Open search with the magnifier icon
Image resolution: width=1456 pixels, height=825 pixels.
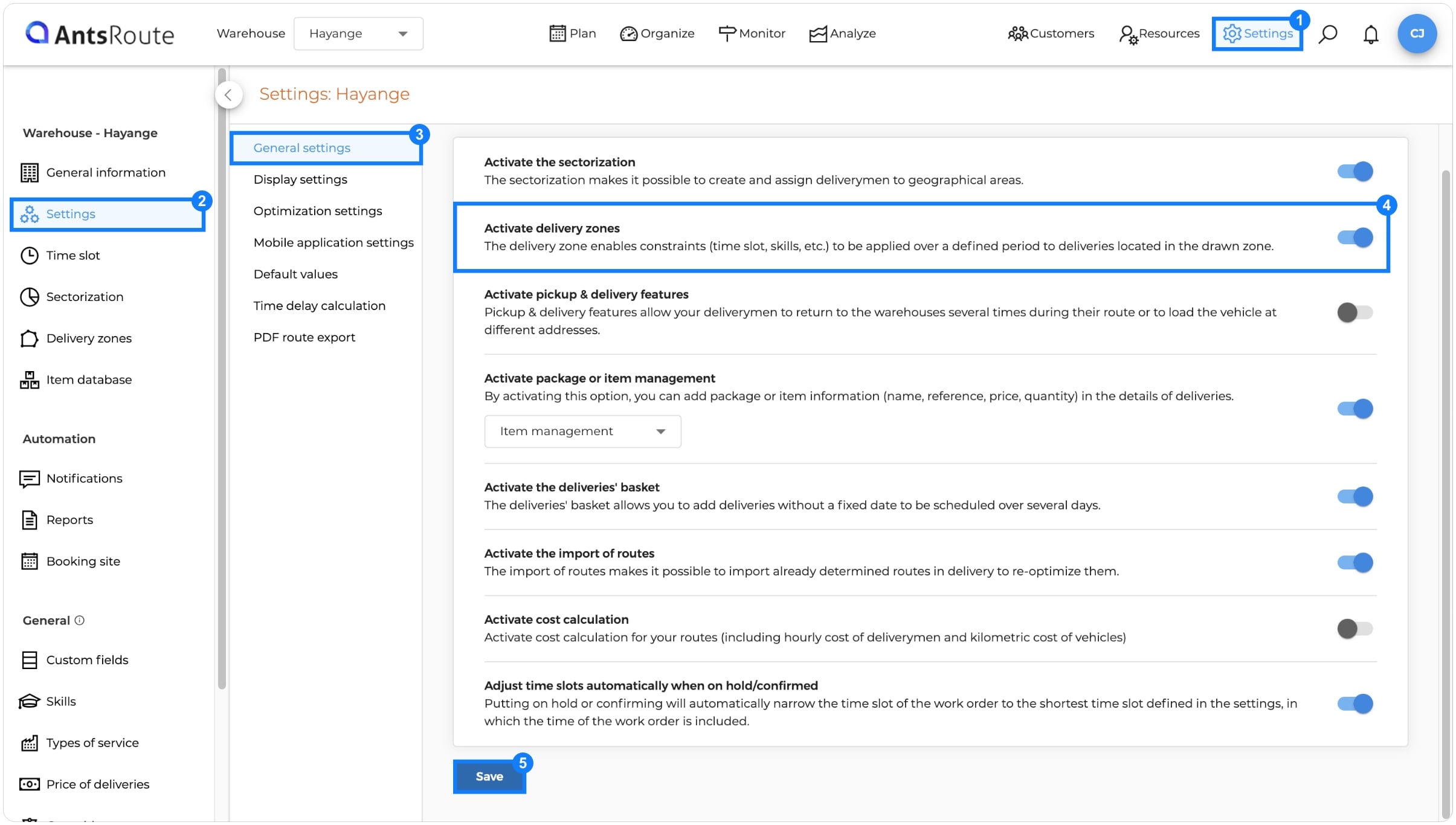(x=1327, y=34)
